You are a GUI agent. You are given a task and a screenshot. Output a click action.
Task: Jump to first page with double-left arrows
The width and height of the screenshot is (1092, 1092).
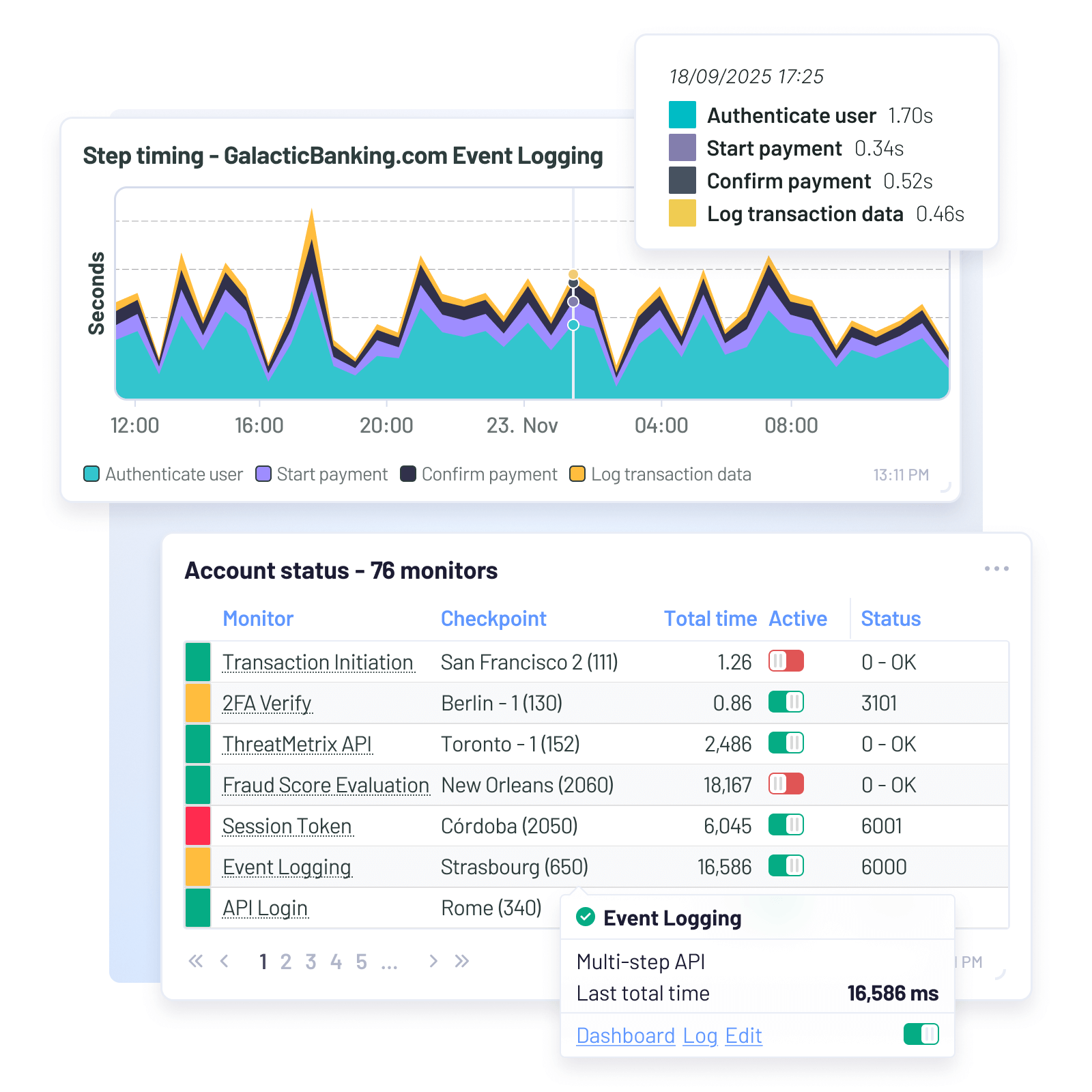click(196, 962)
